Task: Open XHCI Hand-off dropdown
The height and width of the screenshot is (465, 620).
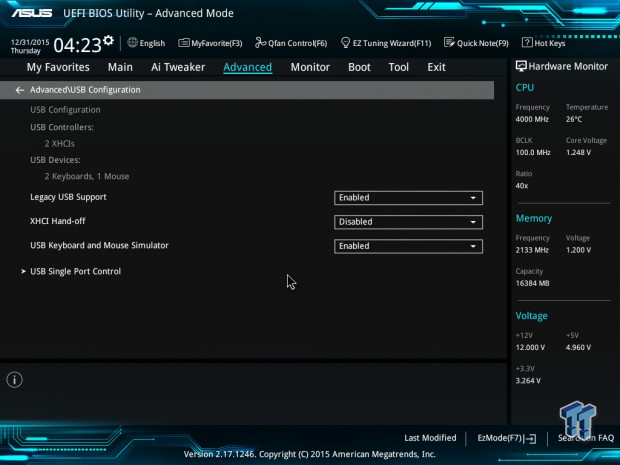Action: tap(408, 222)
